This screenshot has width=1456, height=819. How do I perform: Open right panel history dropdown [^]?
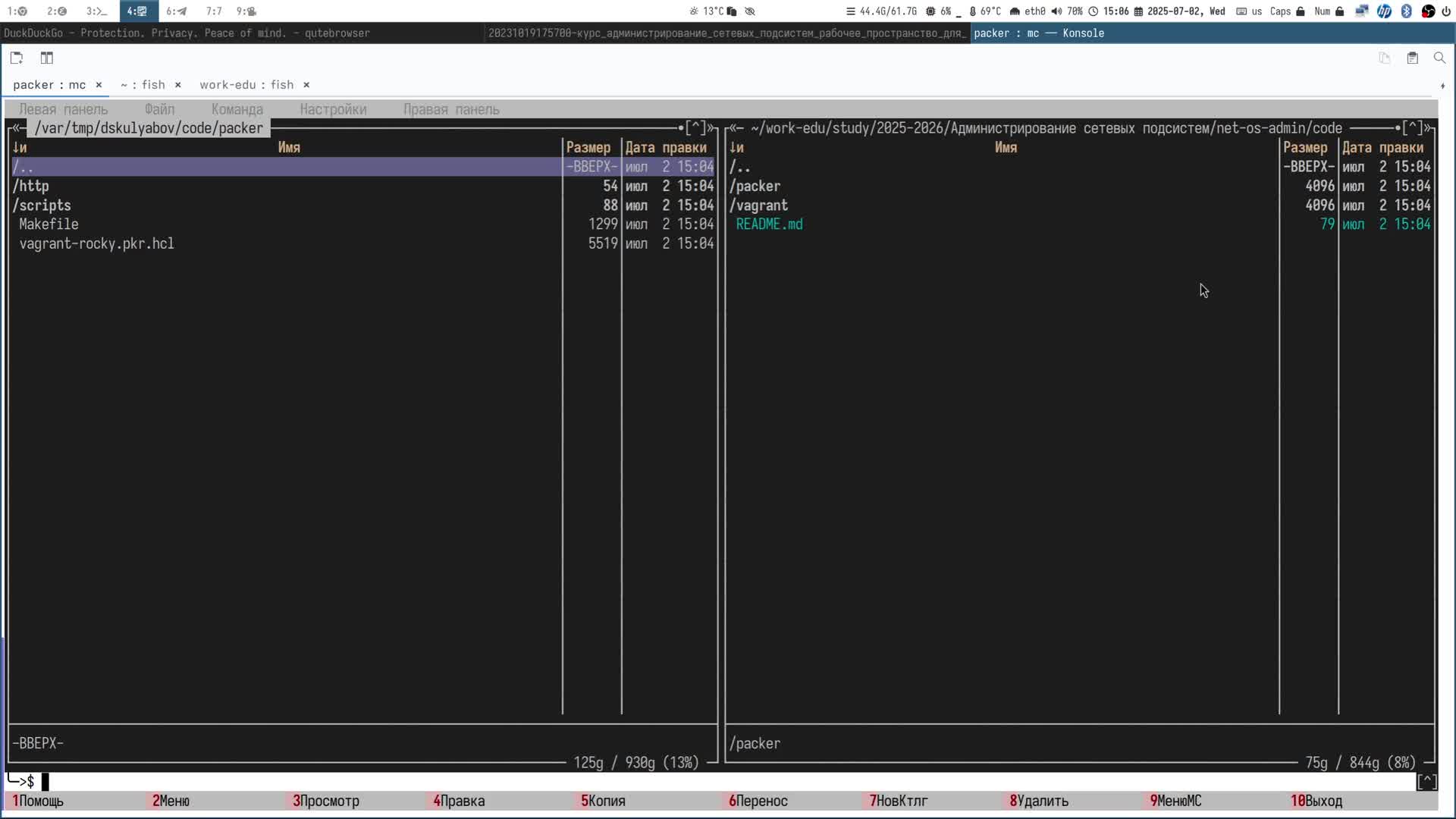tap(1413, 128)
